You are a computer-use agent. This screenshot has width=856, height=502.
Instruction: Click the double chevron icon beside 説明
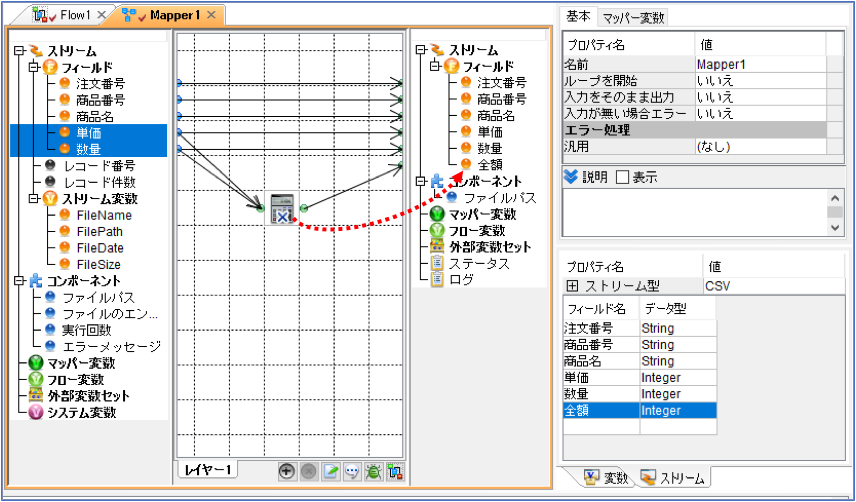point(570,177)
